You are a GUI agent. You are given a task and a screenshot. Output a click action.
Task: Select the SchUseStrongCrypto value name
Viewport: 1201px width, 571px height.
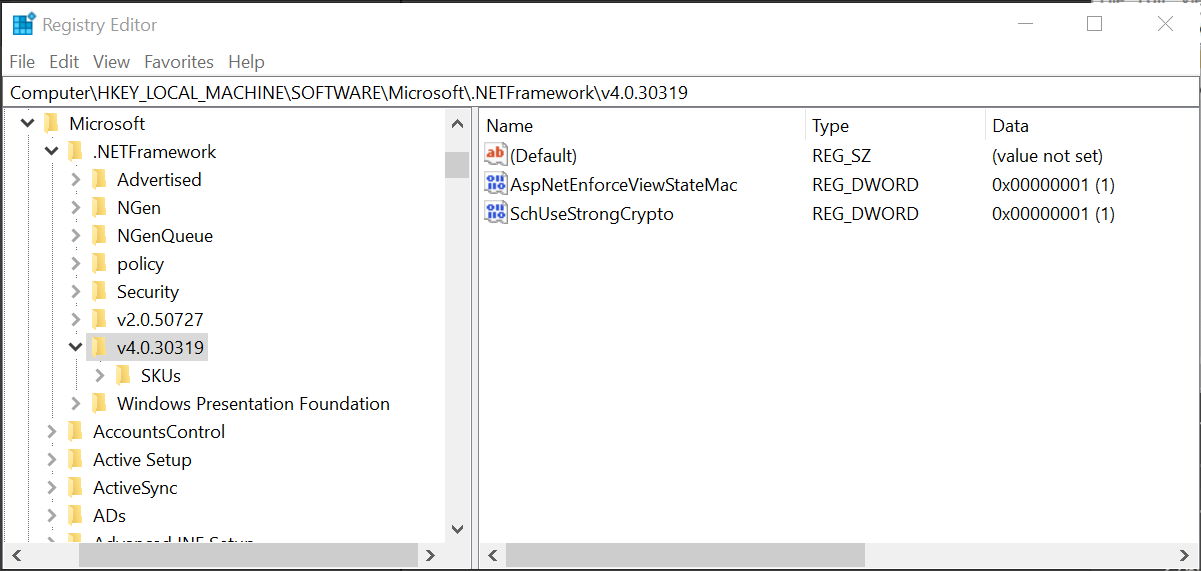[592, 214]
